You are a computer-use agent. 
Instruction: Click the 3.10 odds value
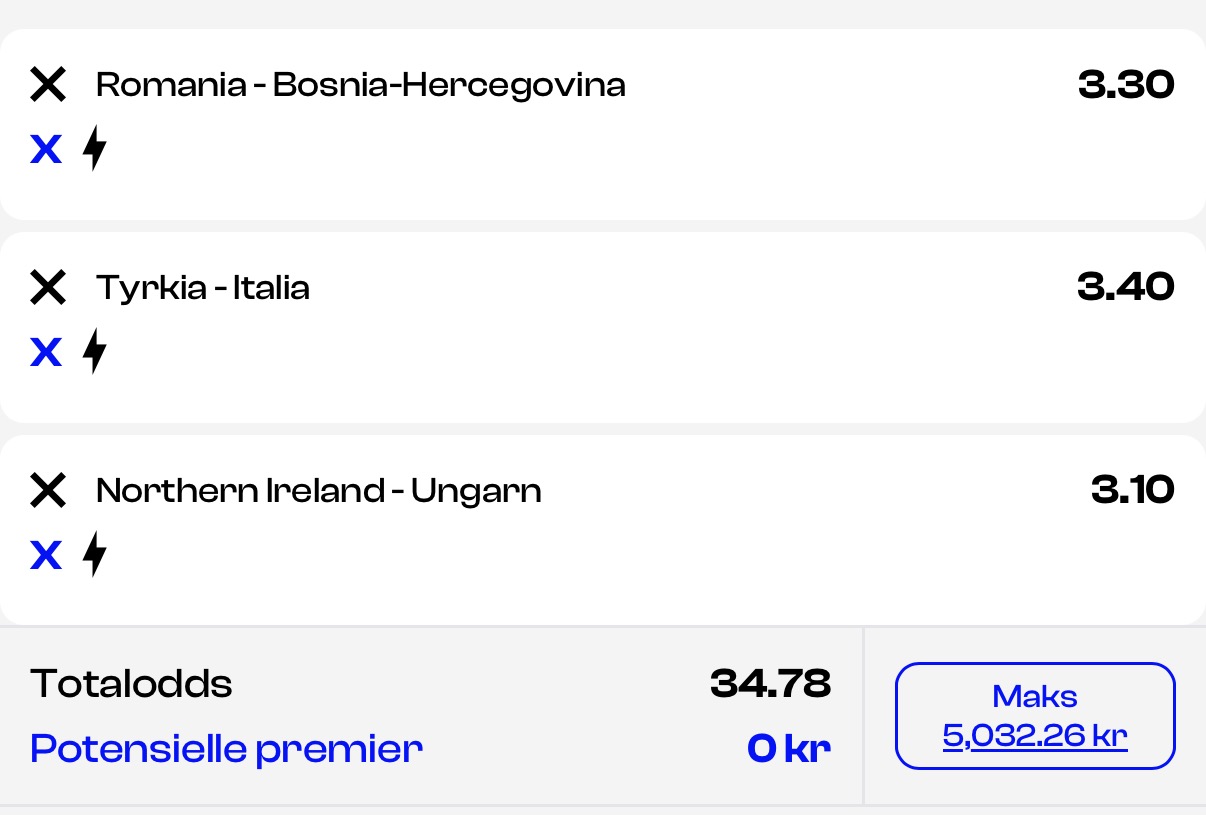pos(1133,491)
